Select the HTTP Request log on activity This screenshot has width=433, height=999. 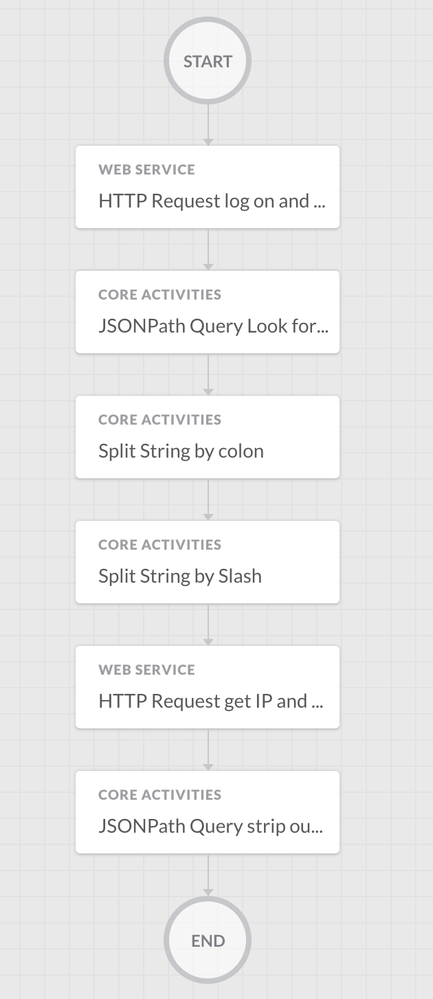208,187
